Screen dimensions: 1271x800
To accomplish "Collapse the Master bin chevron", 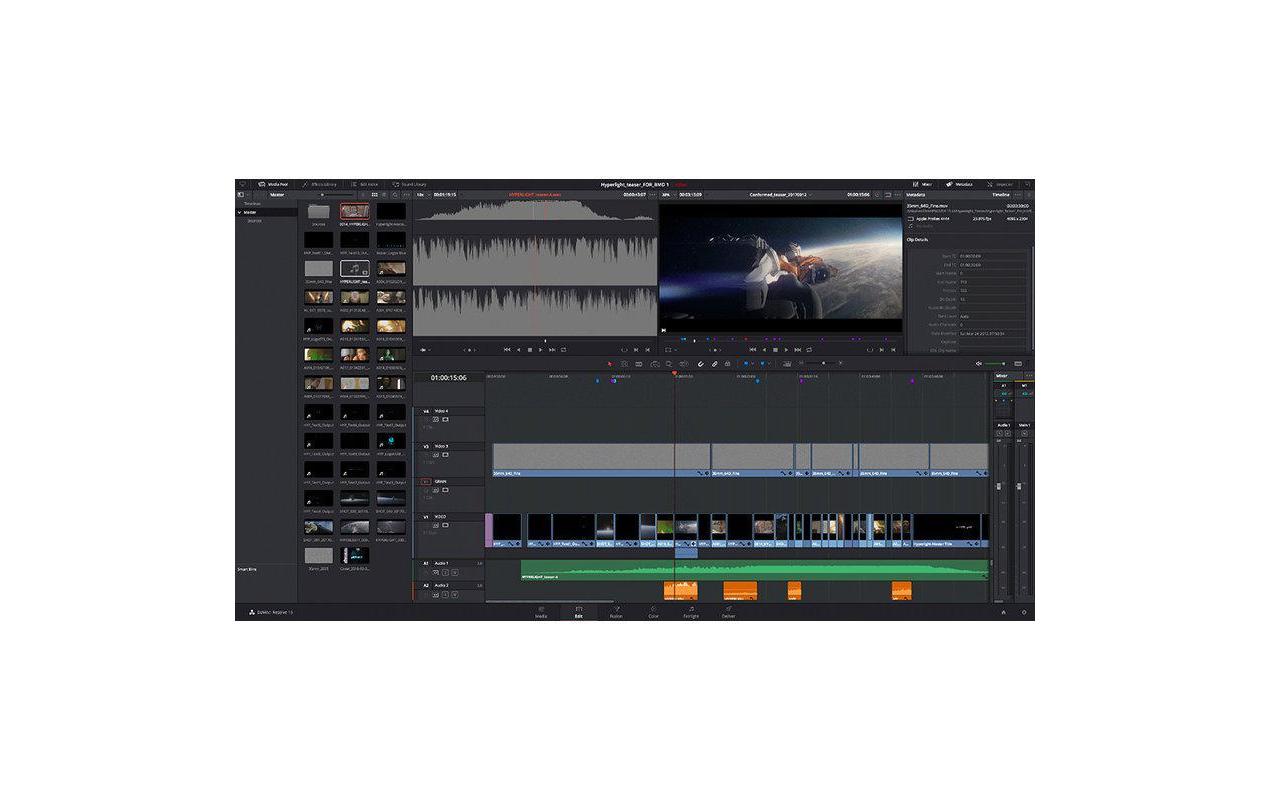I will 240,212.
